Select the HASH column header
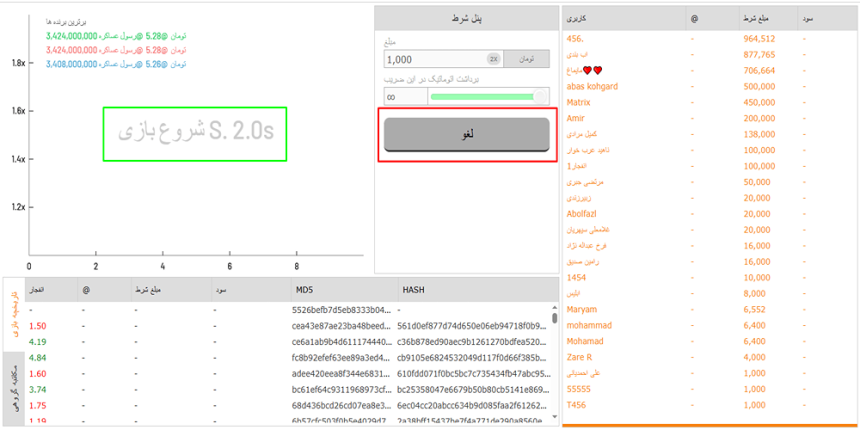 coord(414,289)
